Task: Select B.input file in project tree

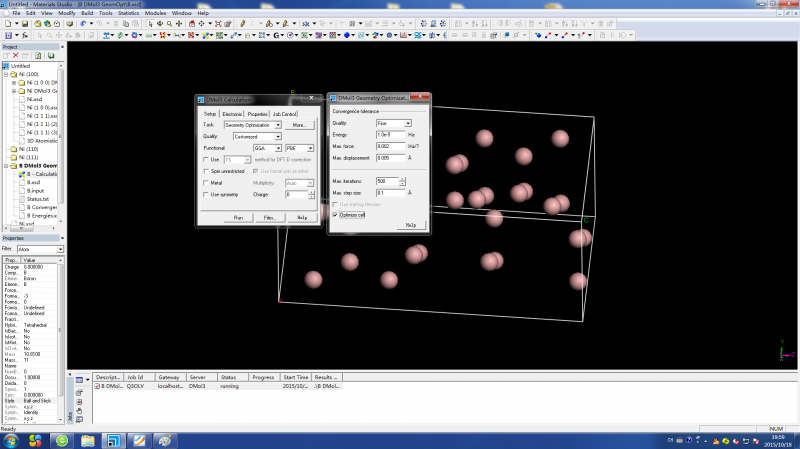Action: tap(35, 191)
